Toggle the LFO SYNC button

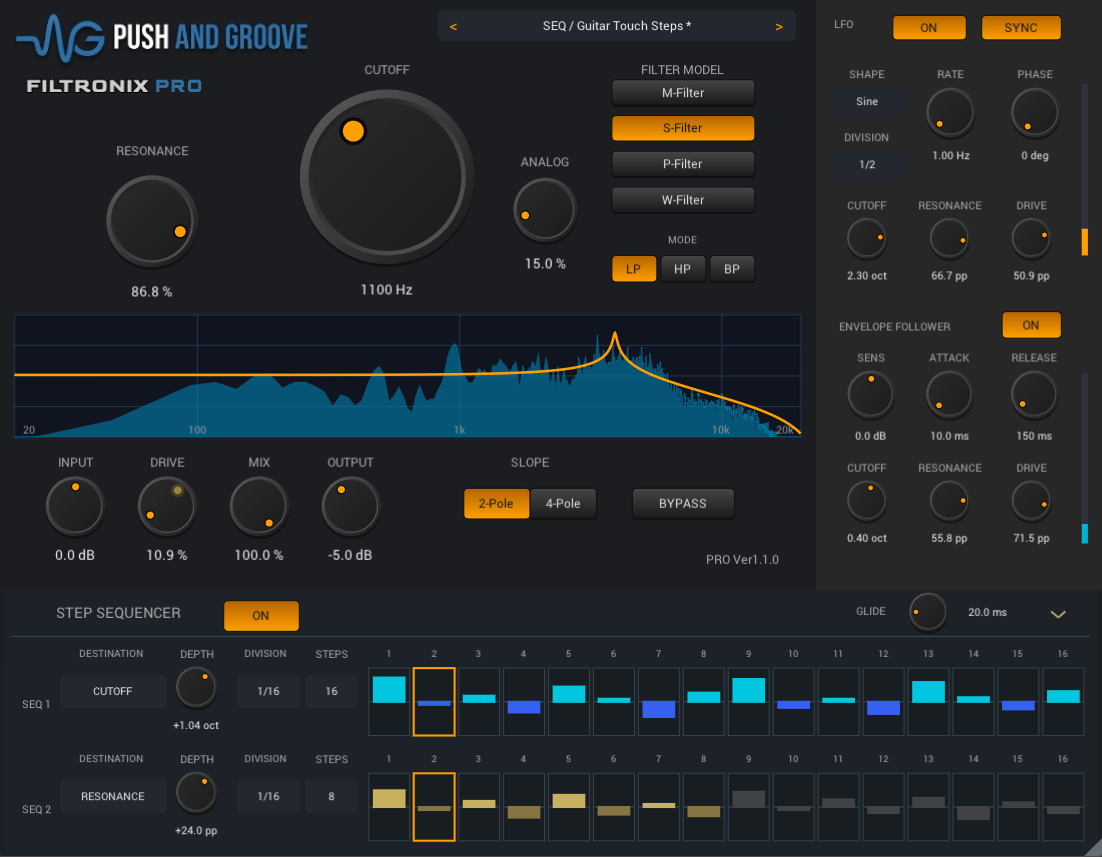pos(1021,27)
